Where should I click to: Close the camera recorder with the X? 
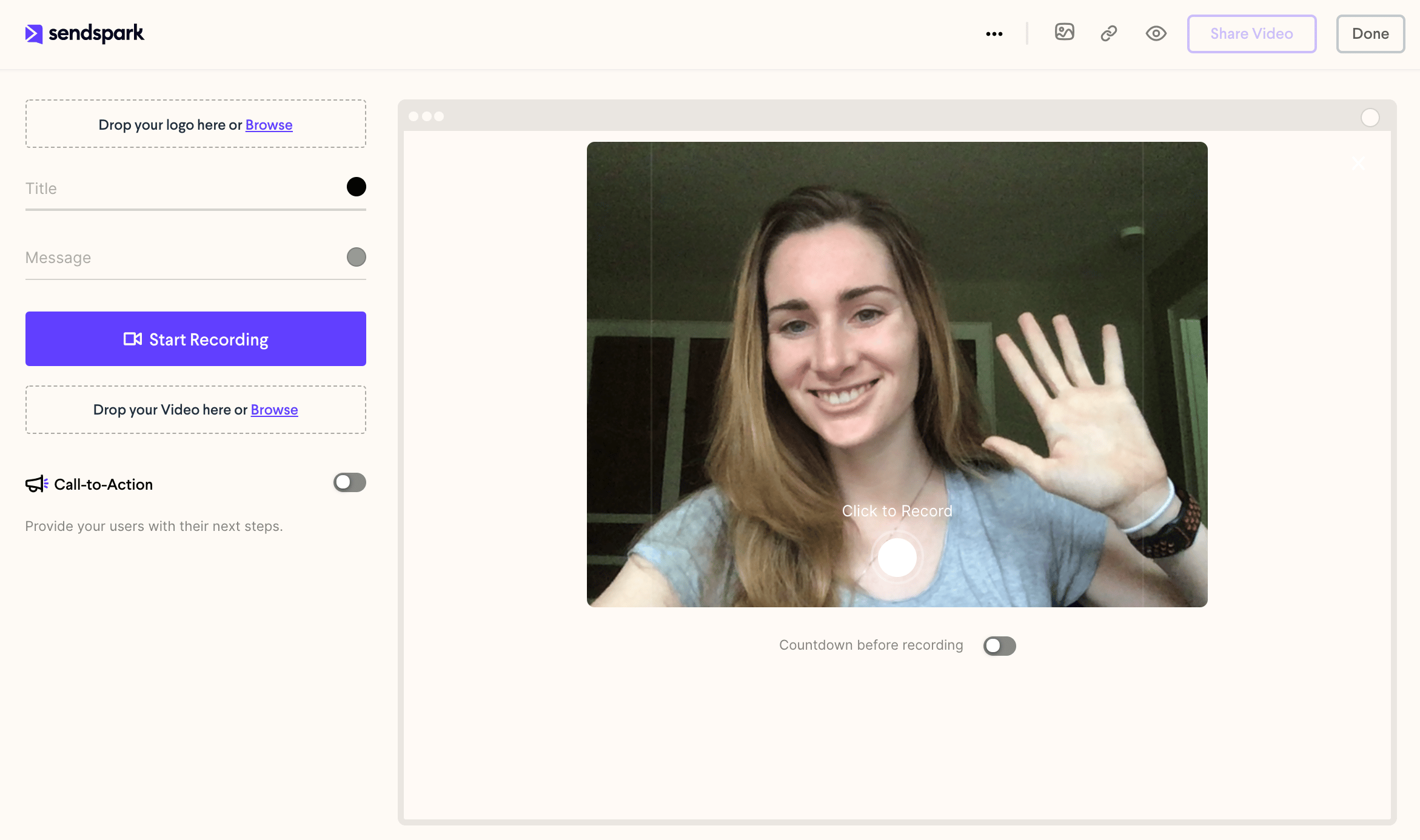[1358, 163]
